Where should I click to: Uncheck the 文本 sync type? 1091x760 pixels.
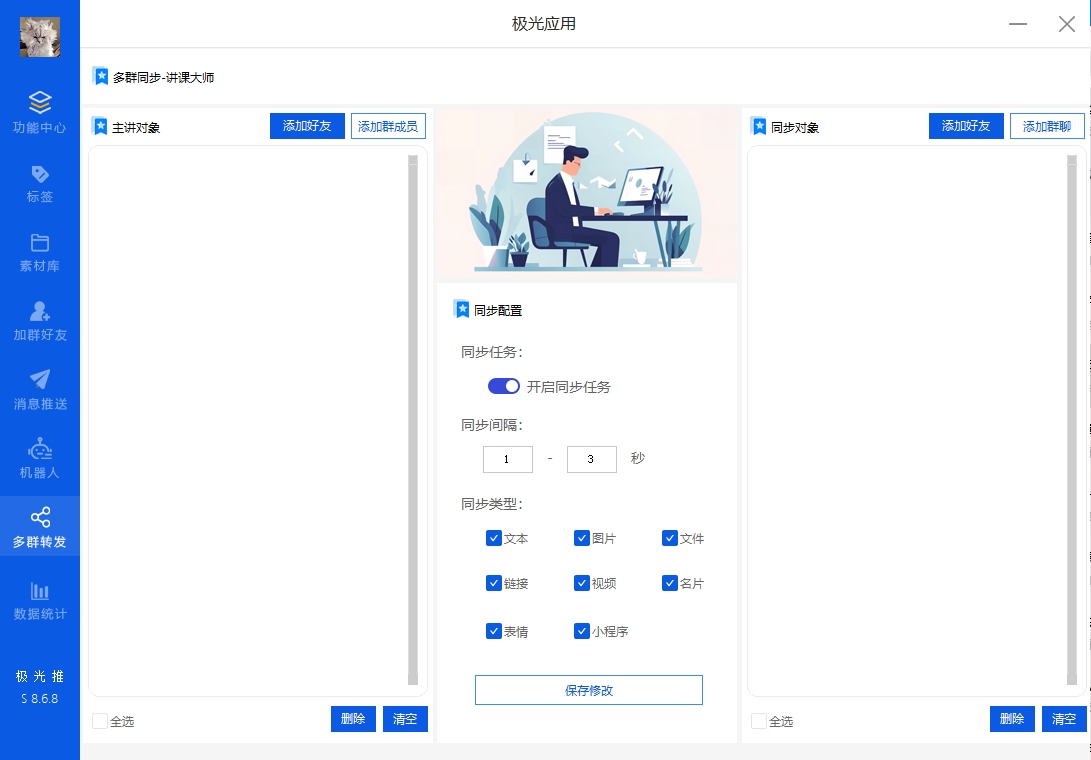(x=494, y=538)
